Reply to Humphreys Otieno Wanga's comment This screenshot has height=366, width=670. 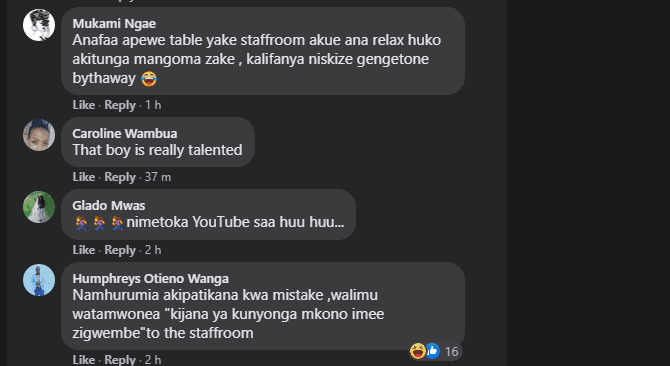[x=120, y=360]
